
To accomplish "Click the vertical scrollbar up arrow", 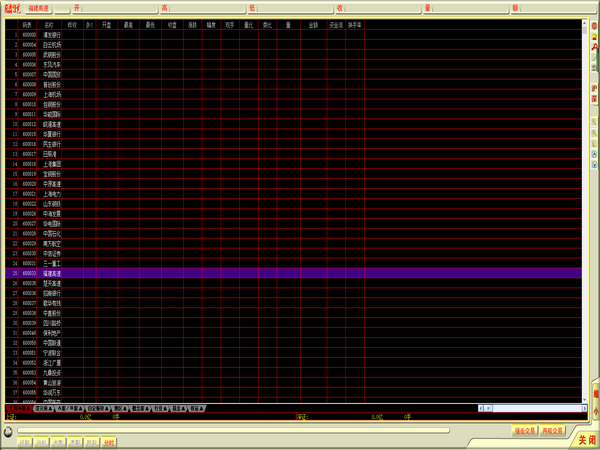I will pos(586,24).
